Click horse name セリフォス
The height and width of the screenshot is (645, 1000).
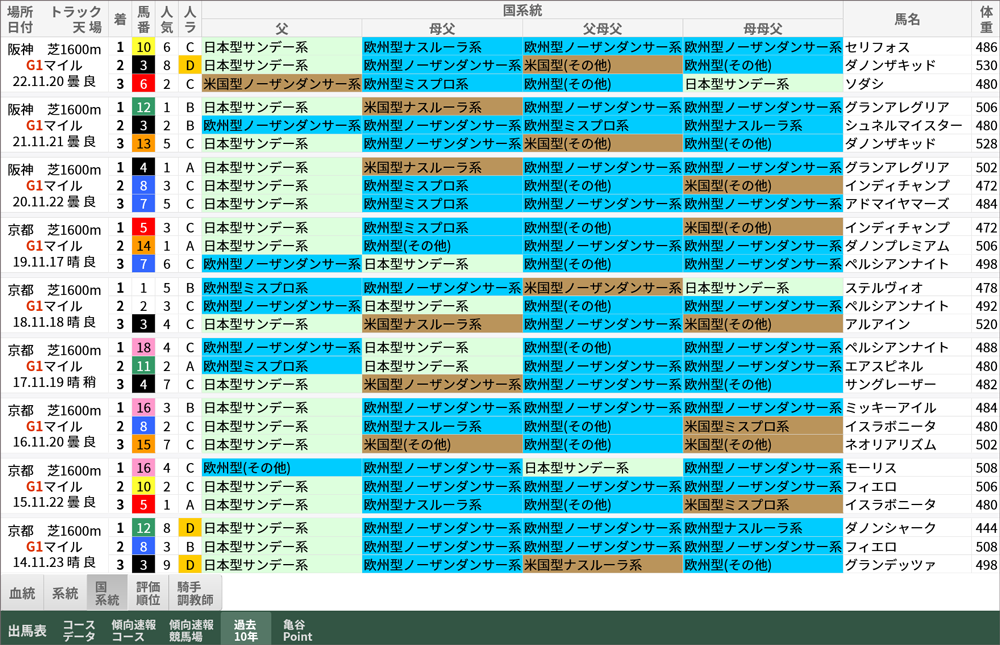[878, 47]
